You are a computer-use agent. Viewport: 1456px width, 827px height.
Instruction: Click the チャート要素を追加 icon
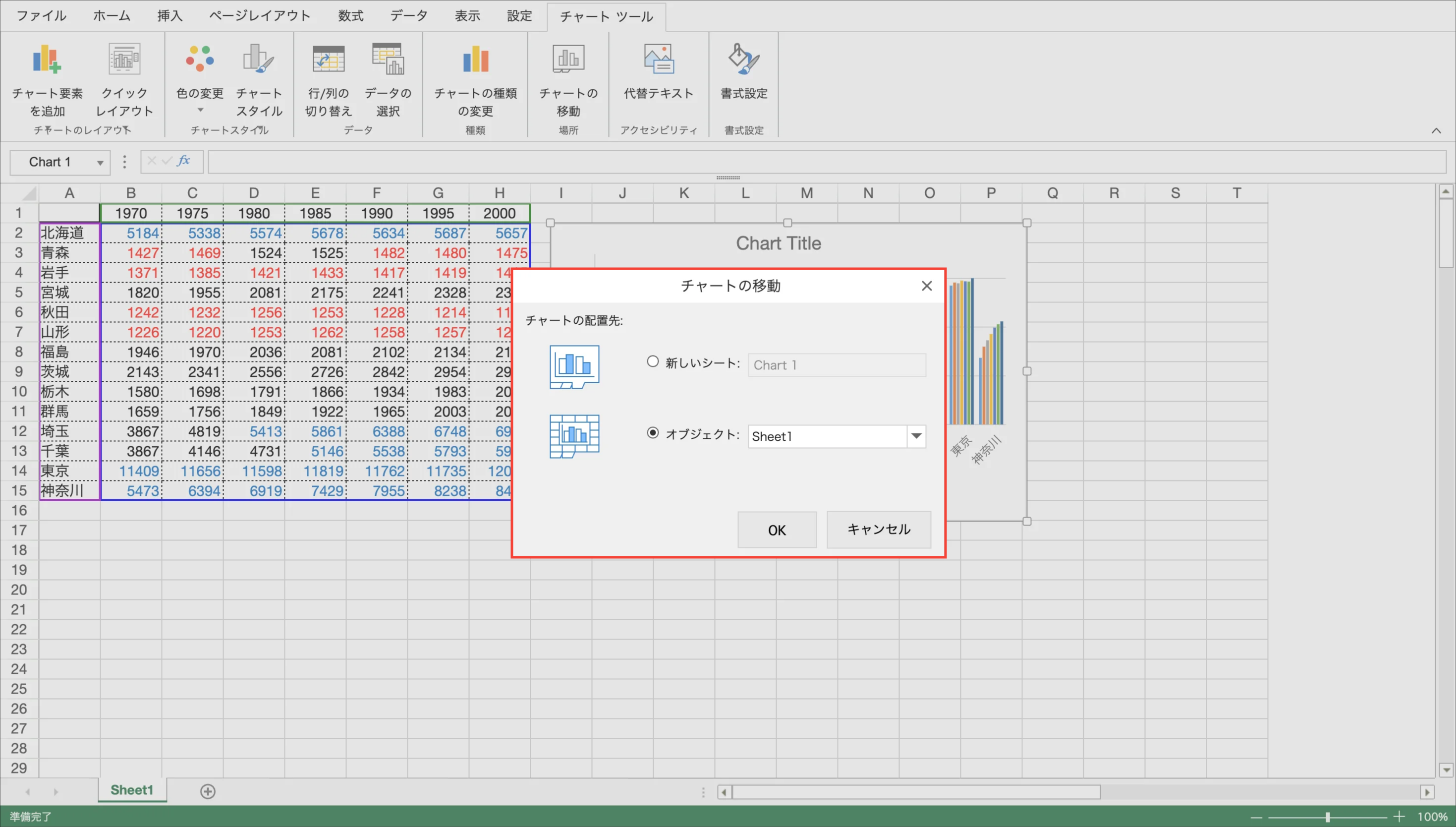click(47, 60)
